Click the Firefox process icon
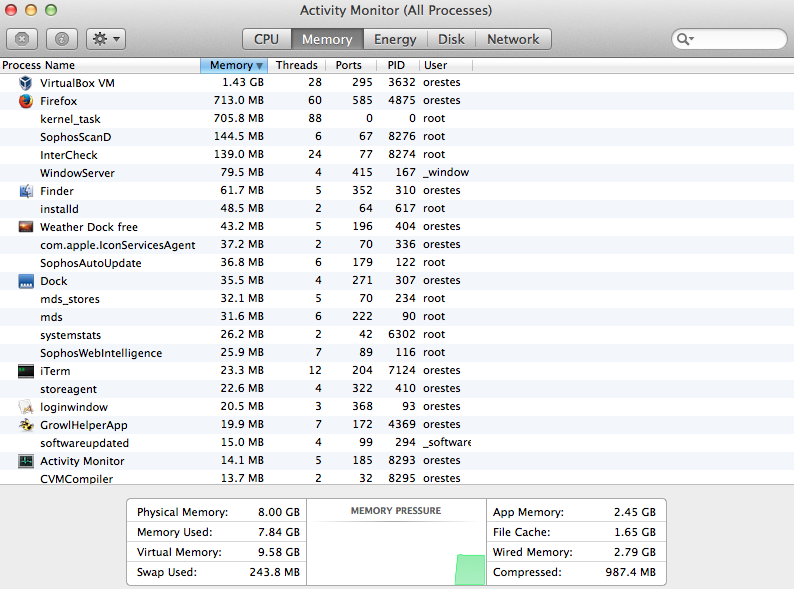This screenshot has width=794, height=589. (x=26, y=101)
